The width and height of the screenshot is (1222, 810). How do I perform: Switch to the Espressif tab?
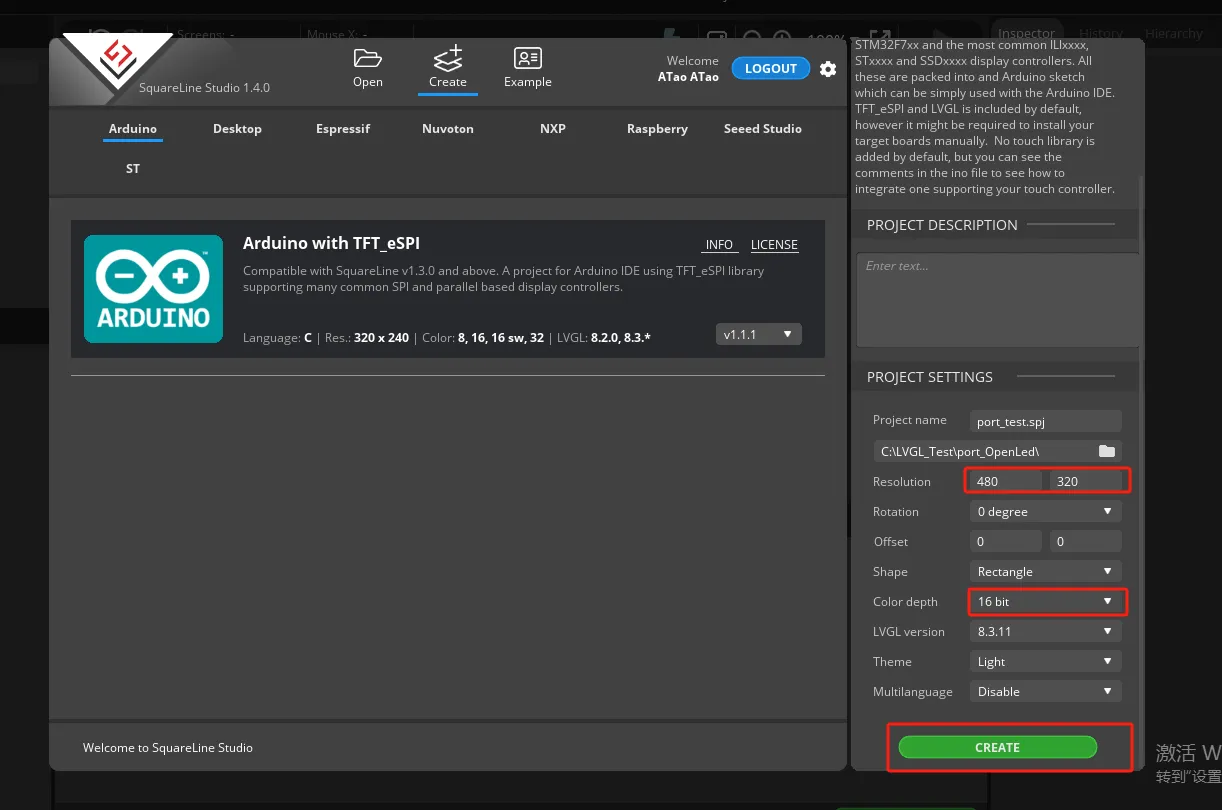[x=343, y=129]
